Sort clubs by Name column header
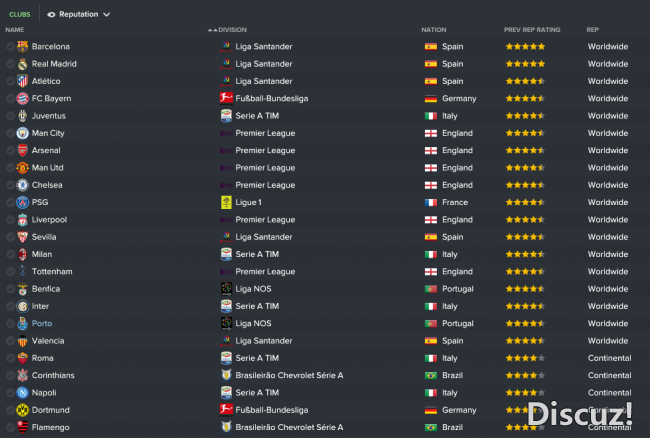 (x=15, y=30)
